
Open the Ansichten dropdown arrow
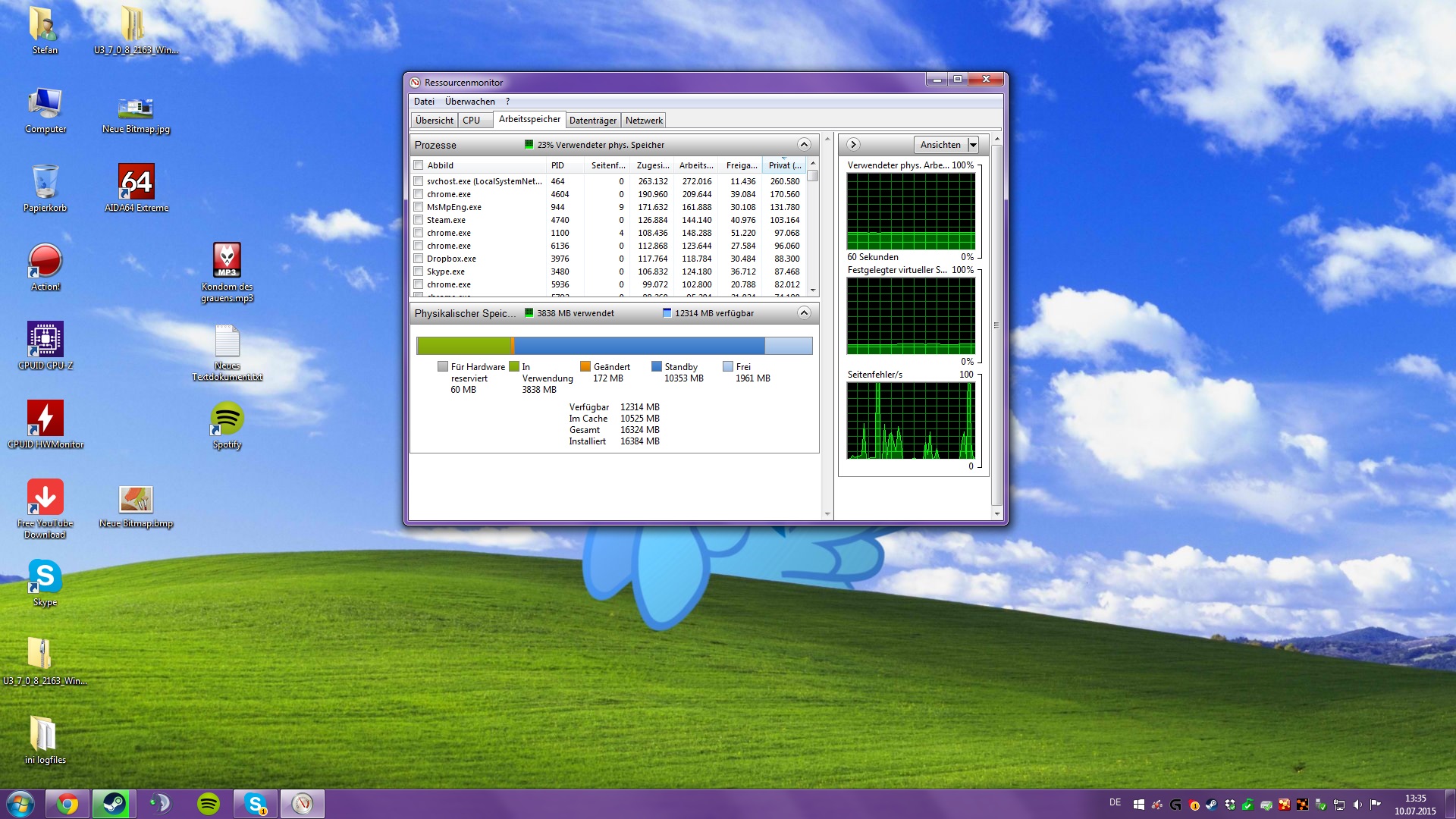click(973, 145)
